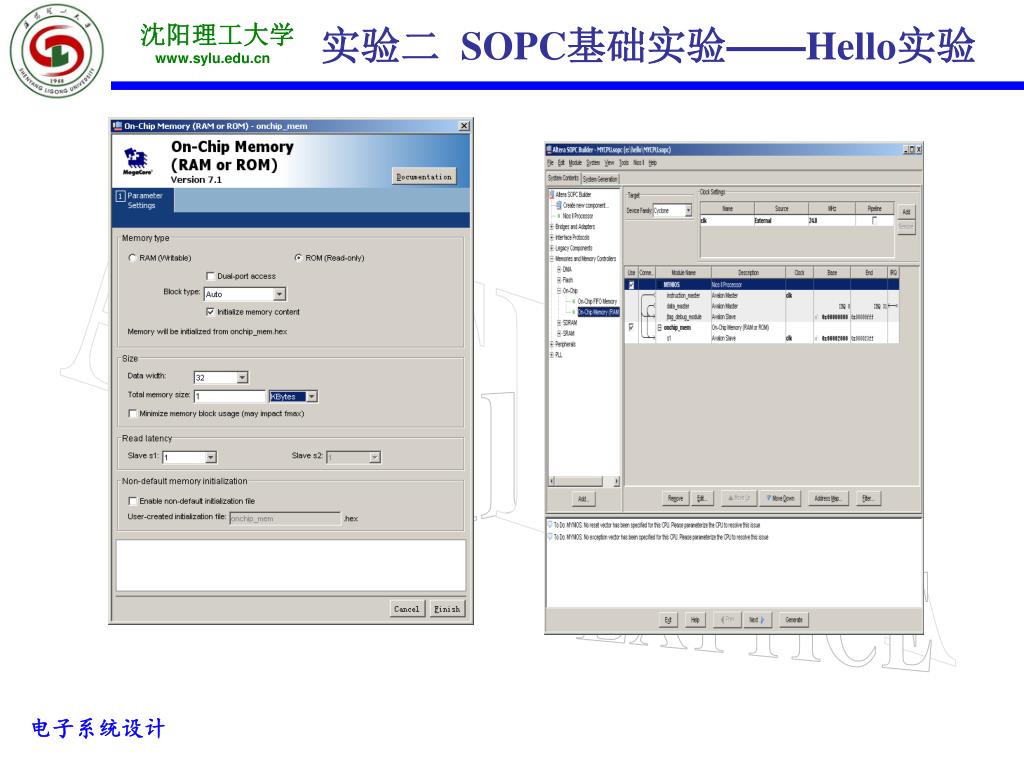The height and width of the screenshot is (768, 1024).
Task: Enable non-default initialization file checkbox
Action: click(x=133, y=501)
